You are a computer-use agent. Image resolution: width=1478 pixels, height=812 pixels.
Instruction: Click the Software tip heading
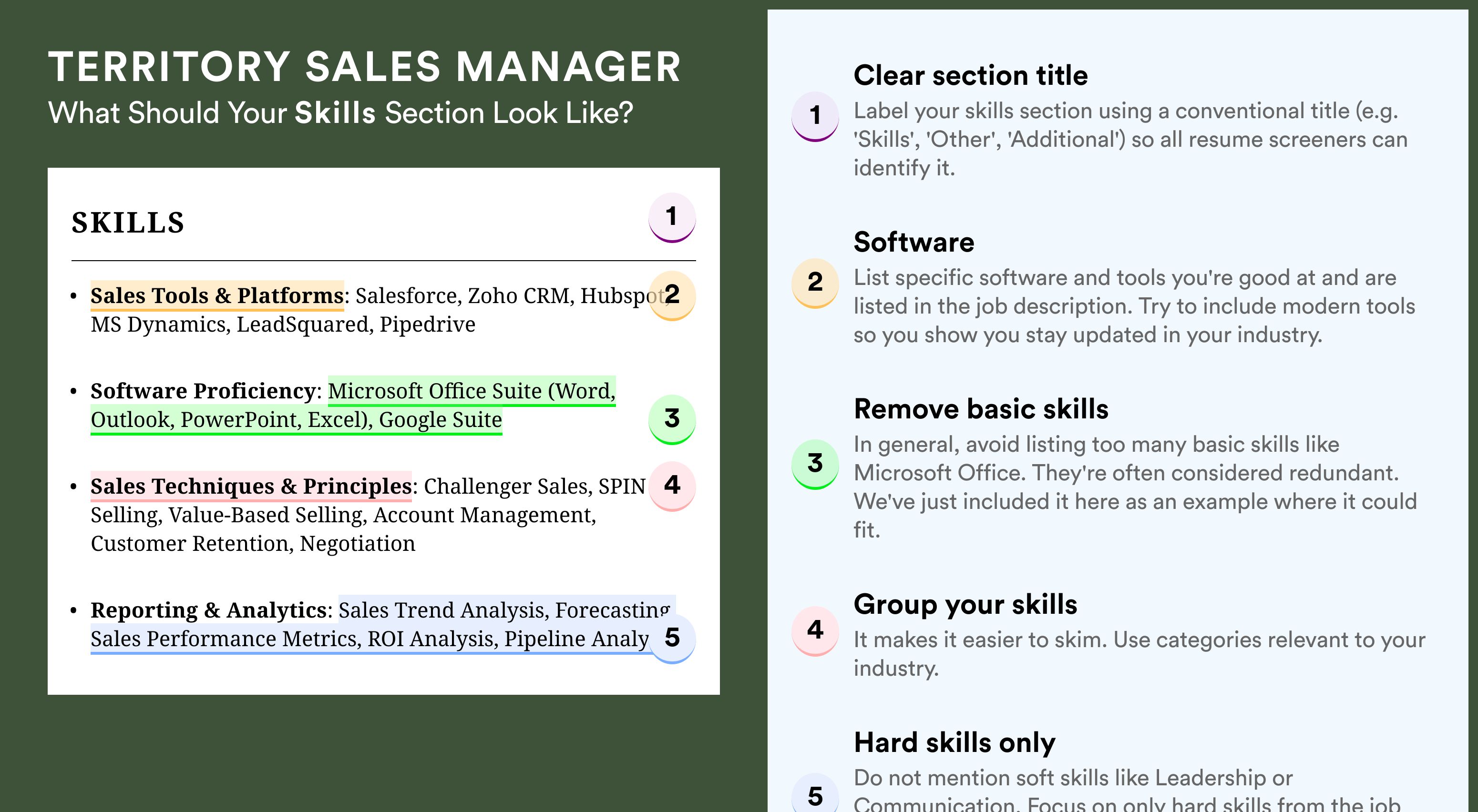point(913,242)
